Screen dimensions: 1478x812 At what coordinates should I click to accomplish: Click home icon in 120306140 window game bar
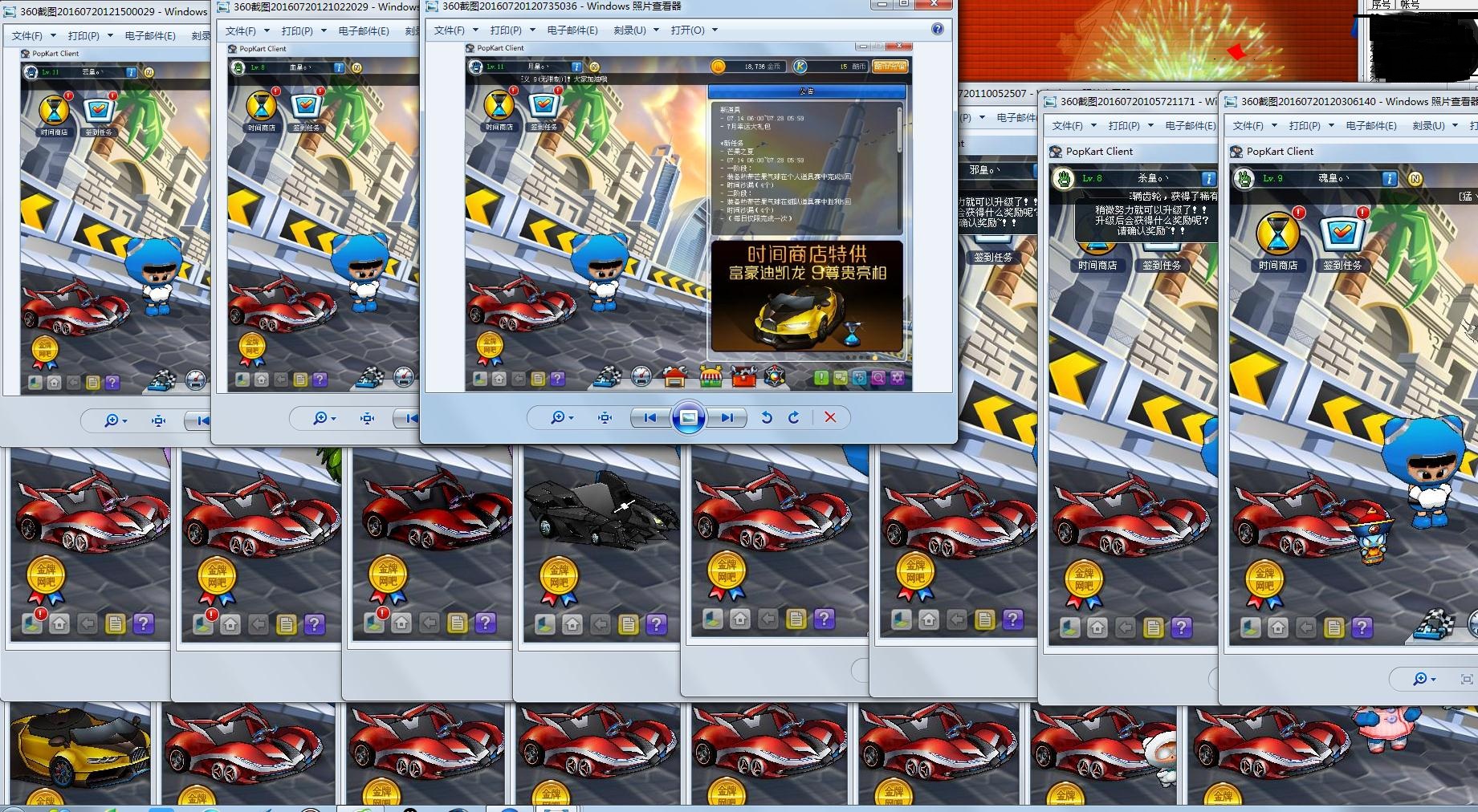pos(1277,627)
